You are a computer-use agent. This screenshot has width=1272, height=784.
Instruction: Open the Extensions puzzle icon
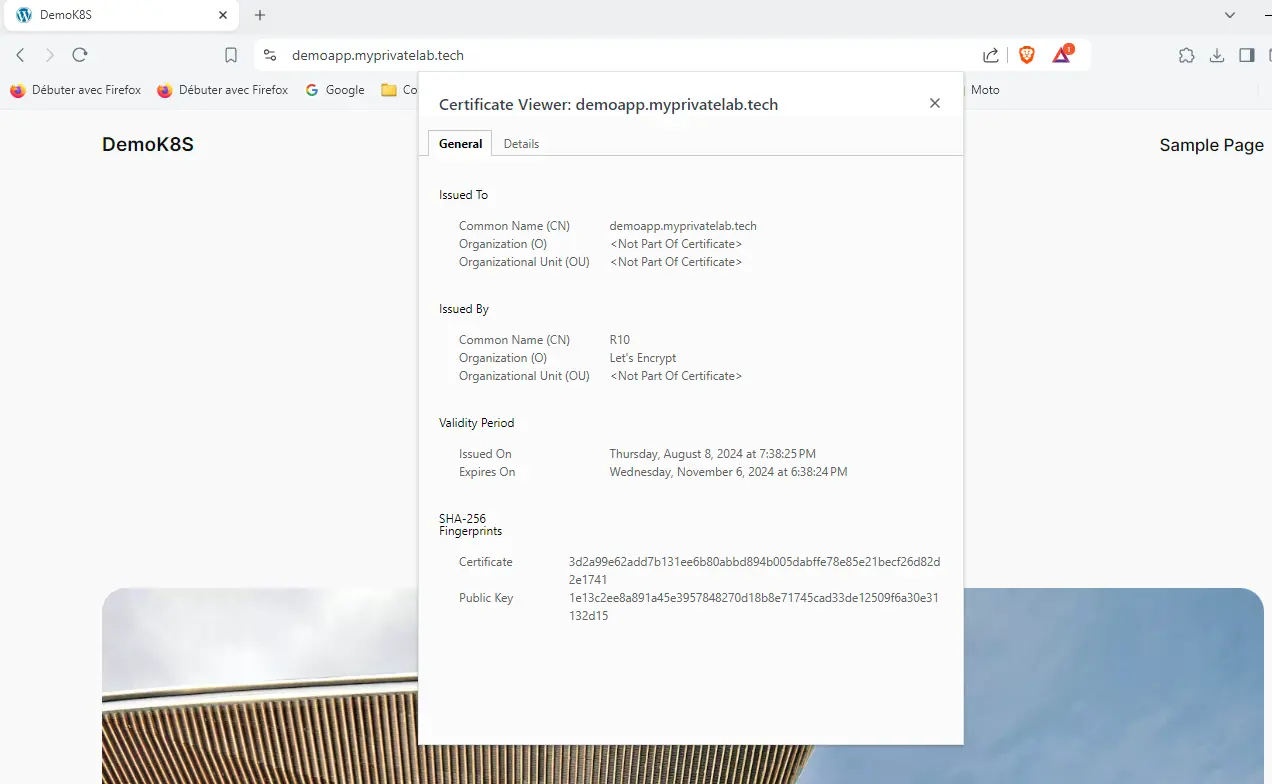(1187, 55)
